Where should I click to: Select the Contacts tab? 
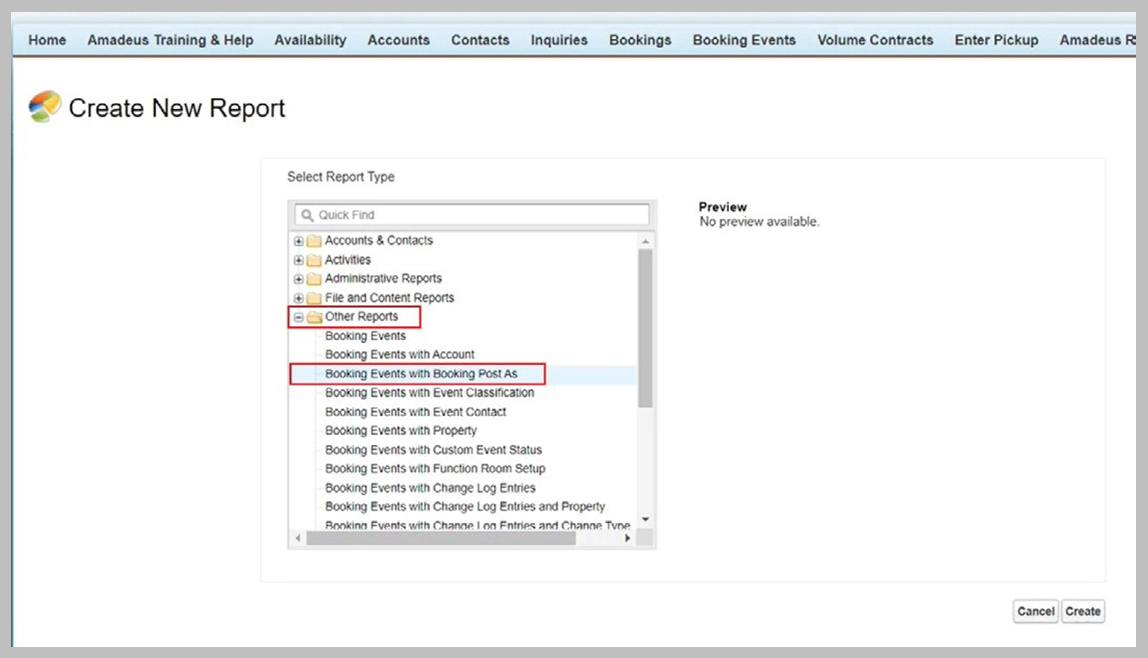coord(480,40)
